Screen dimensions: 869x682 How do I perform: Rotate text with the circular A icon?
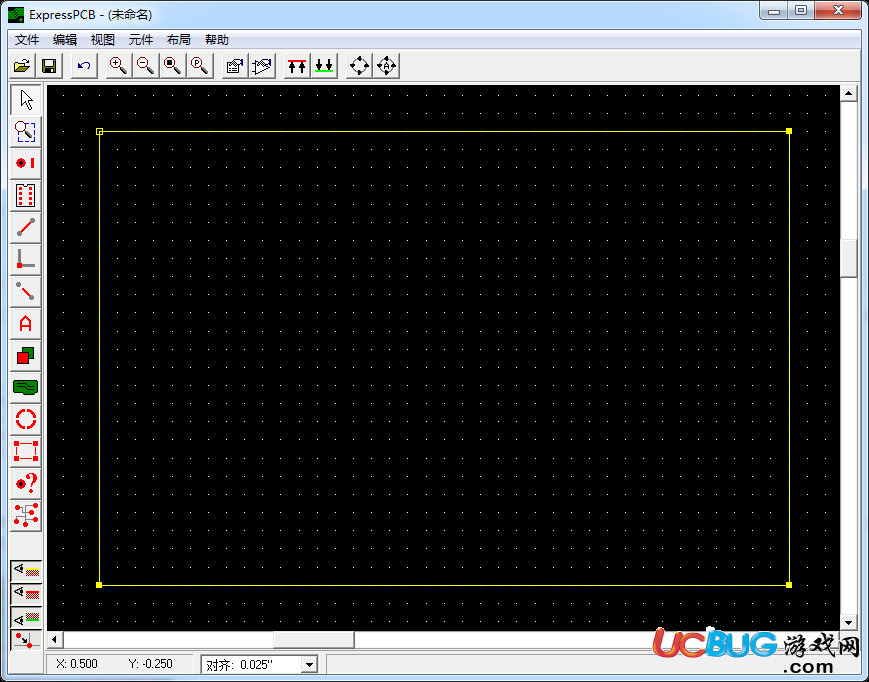386,66
